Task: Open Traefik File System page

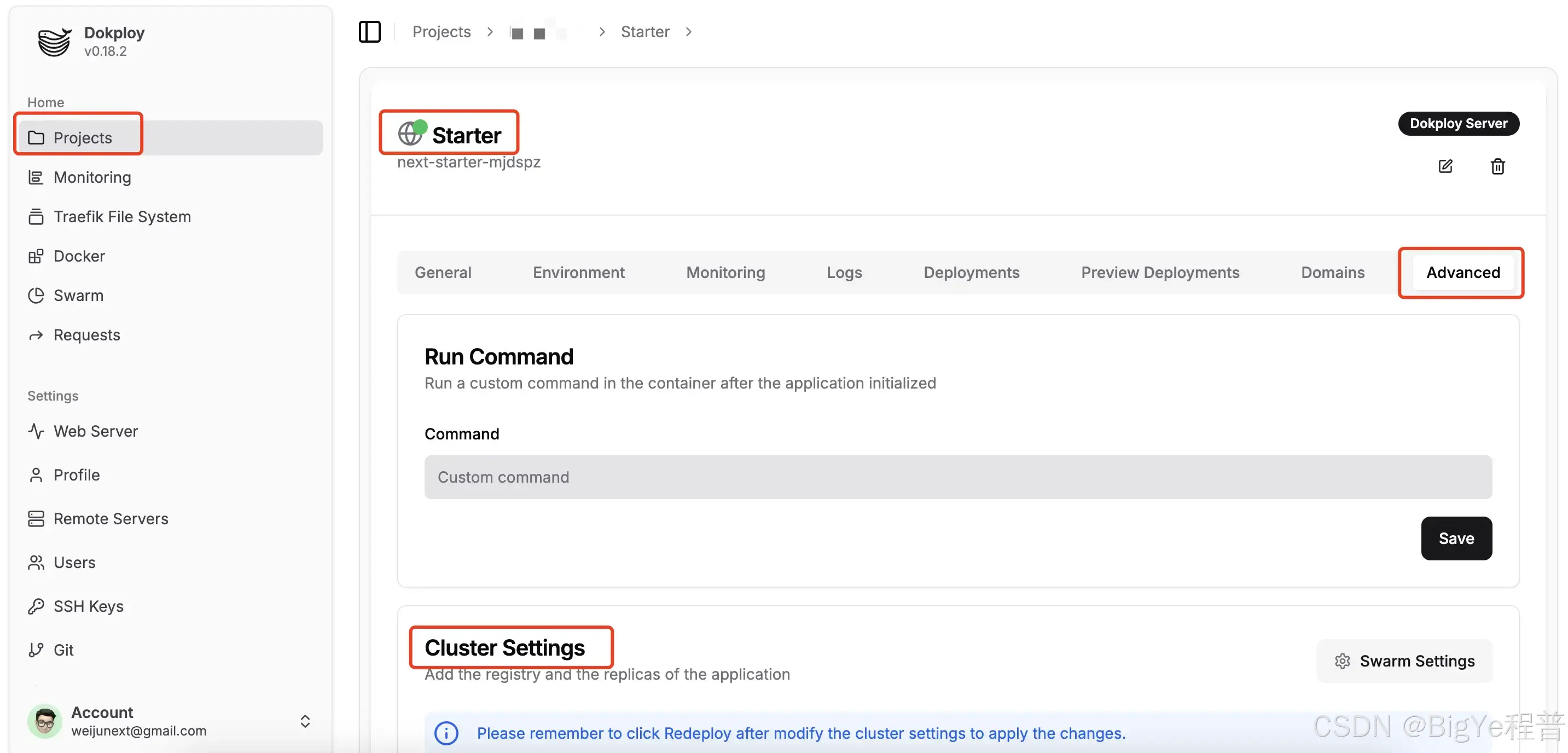Action: point(122,217)
